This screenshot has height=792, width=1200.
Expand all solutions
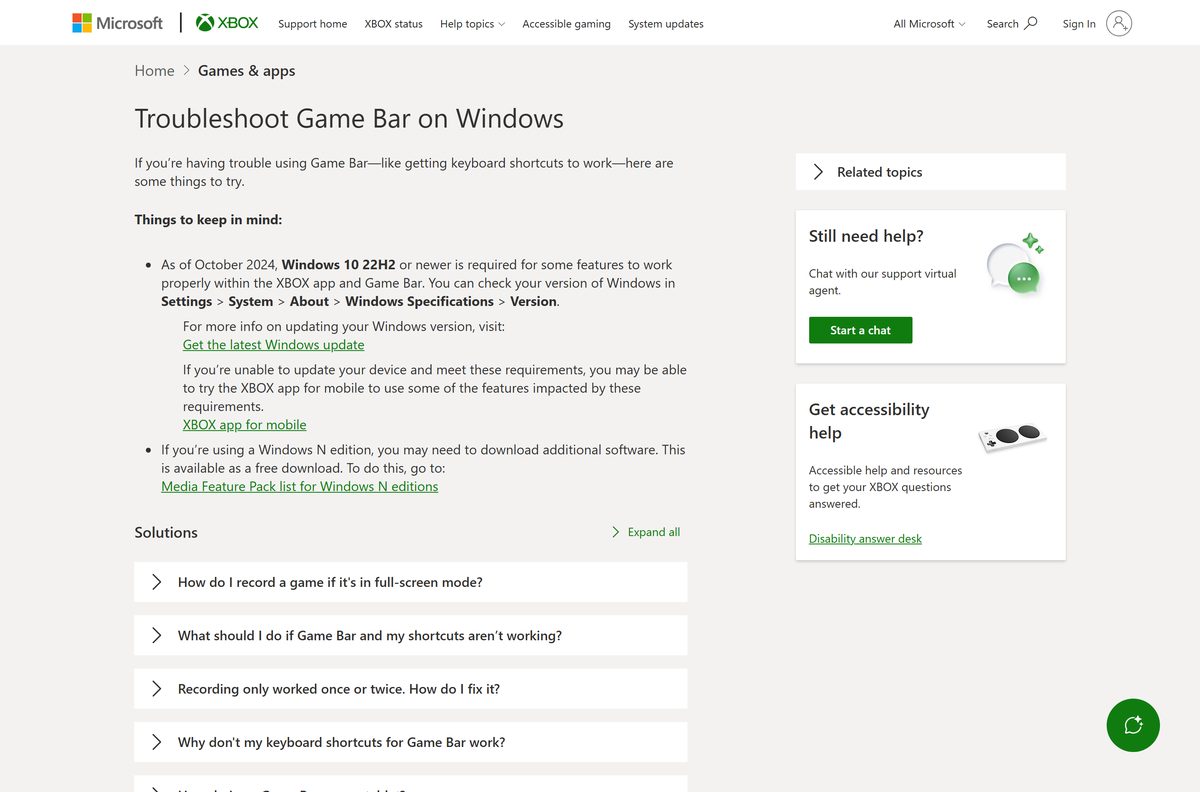tap(645, 532)
